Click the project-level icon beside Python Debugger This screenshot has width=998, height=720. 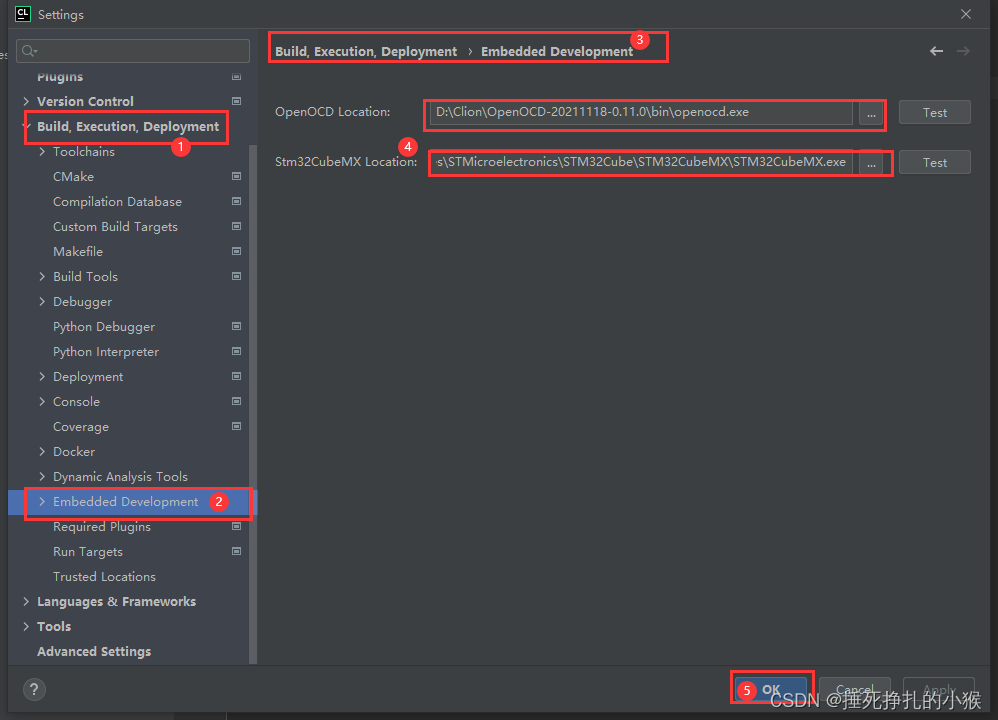point(236,327)
